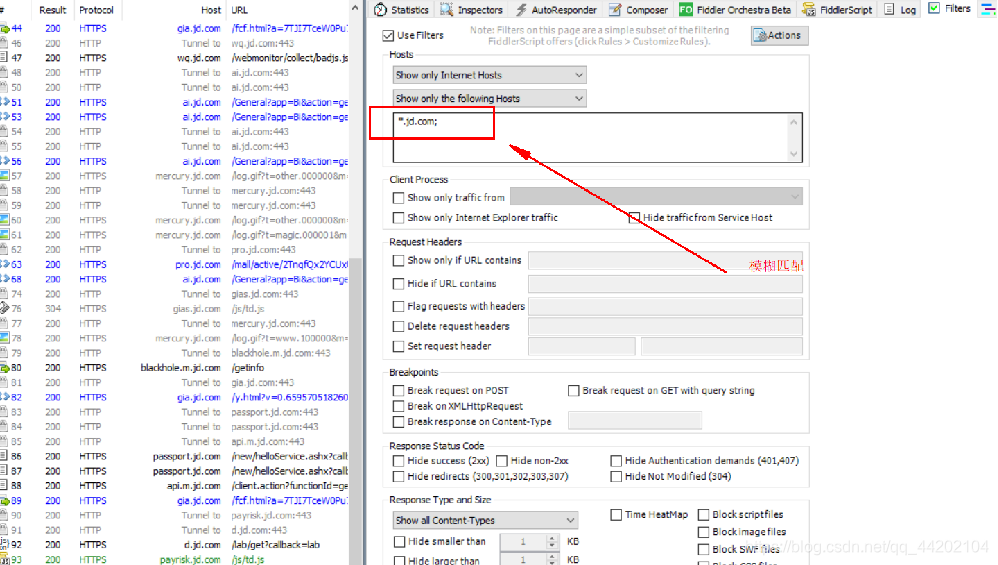Click the green FO Orchestra icon

685,10
